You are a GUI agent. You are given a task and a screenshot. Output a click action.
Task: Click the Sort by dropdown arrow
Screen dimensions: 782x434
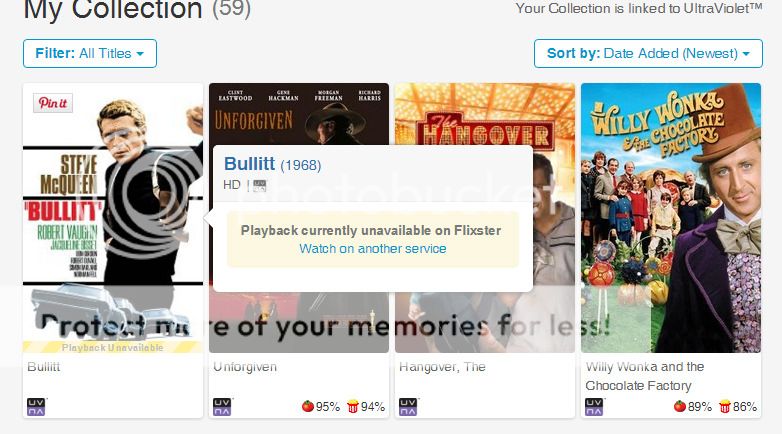click(x=746, y=54)
